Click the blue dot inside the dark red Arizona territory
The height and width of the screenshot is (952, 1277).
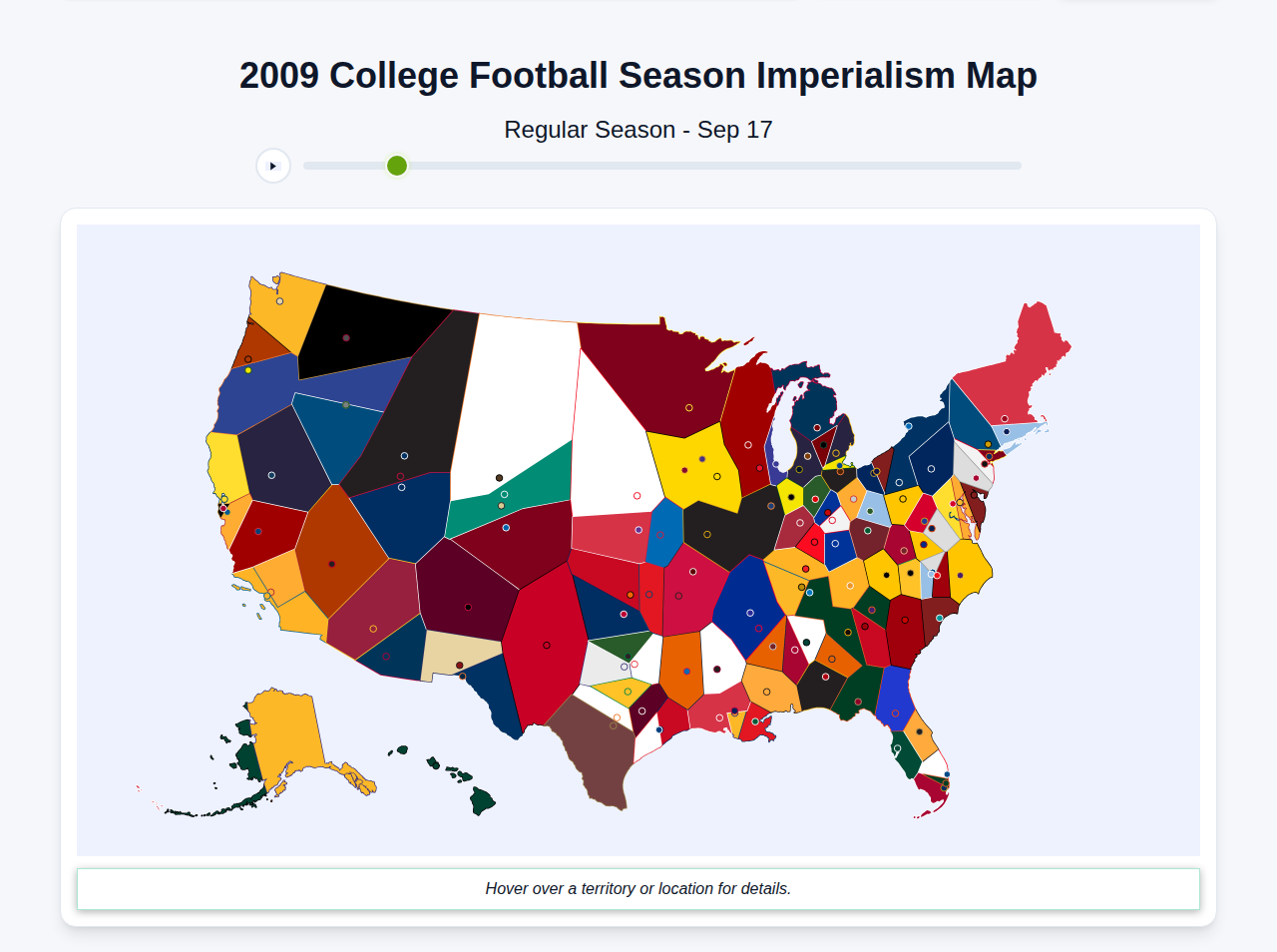tap(258, 531)
